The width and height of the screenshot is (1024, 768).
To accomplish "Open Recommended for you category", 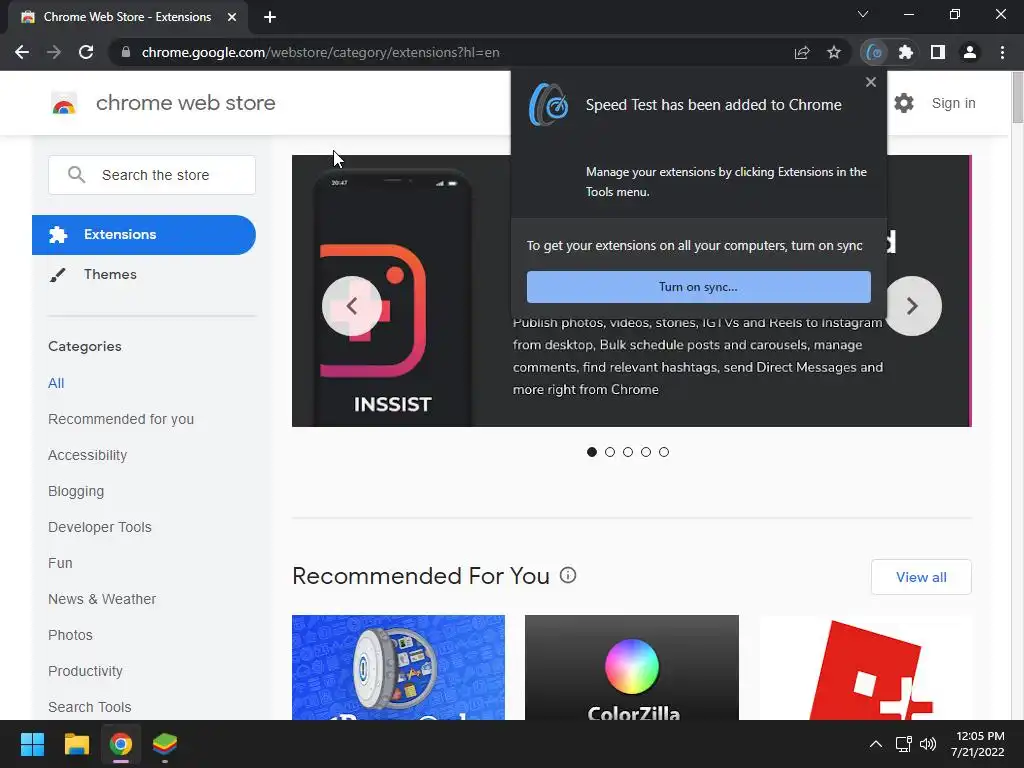I will click(121, 419).
